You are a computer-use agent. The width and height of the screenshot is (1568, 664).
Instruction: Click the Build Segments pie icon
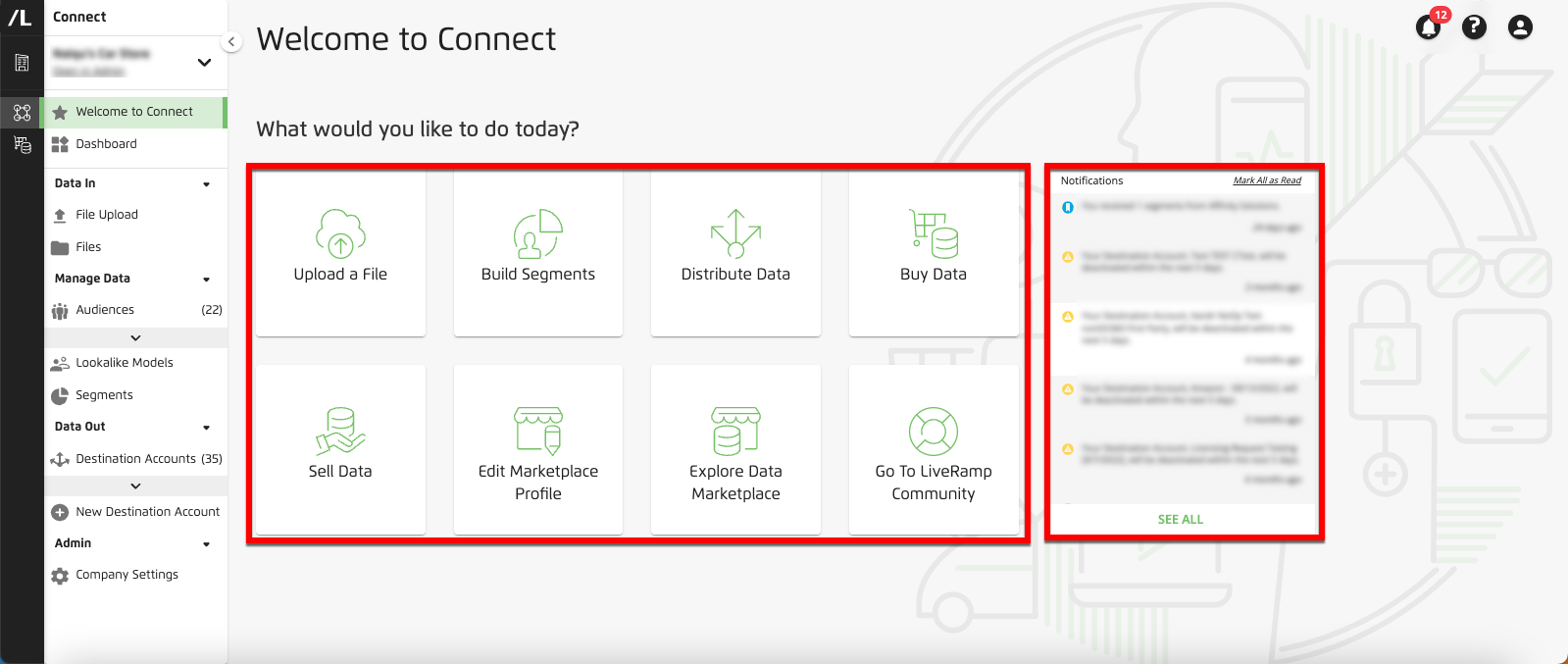click(x=537, y=233)
